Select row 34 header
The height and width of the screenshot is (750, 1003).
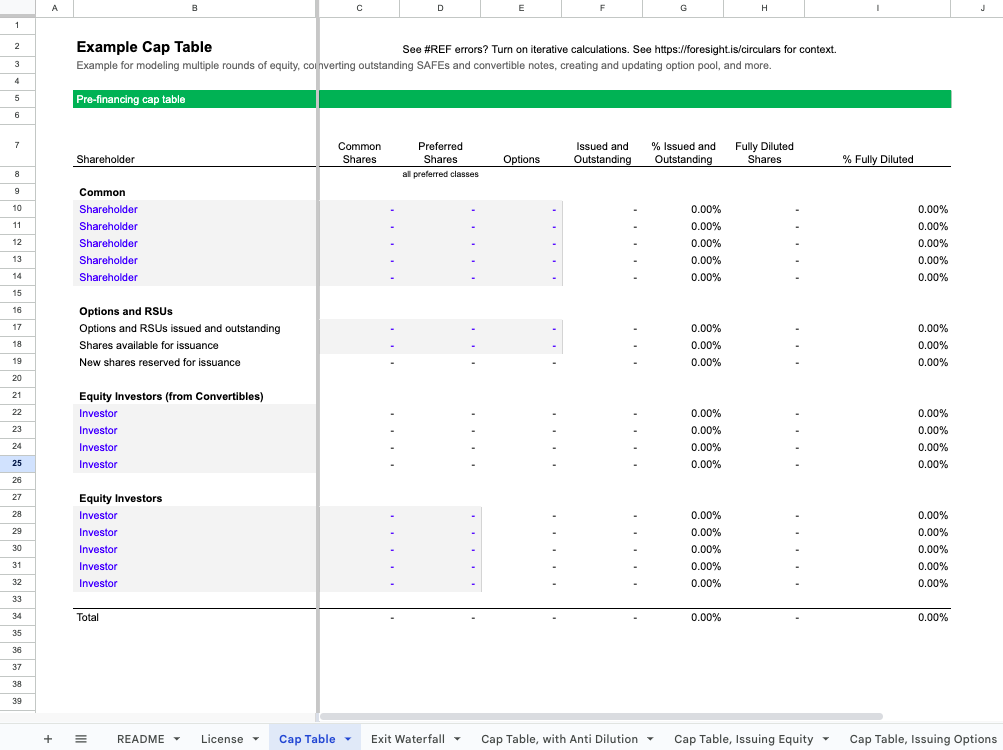tap(17, 616)
